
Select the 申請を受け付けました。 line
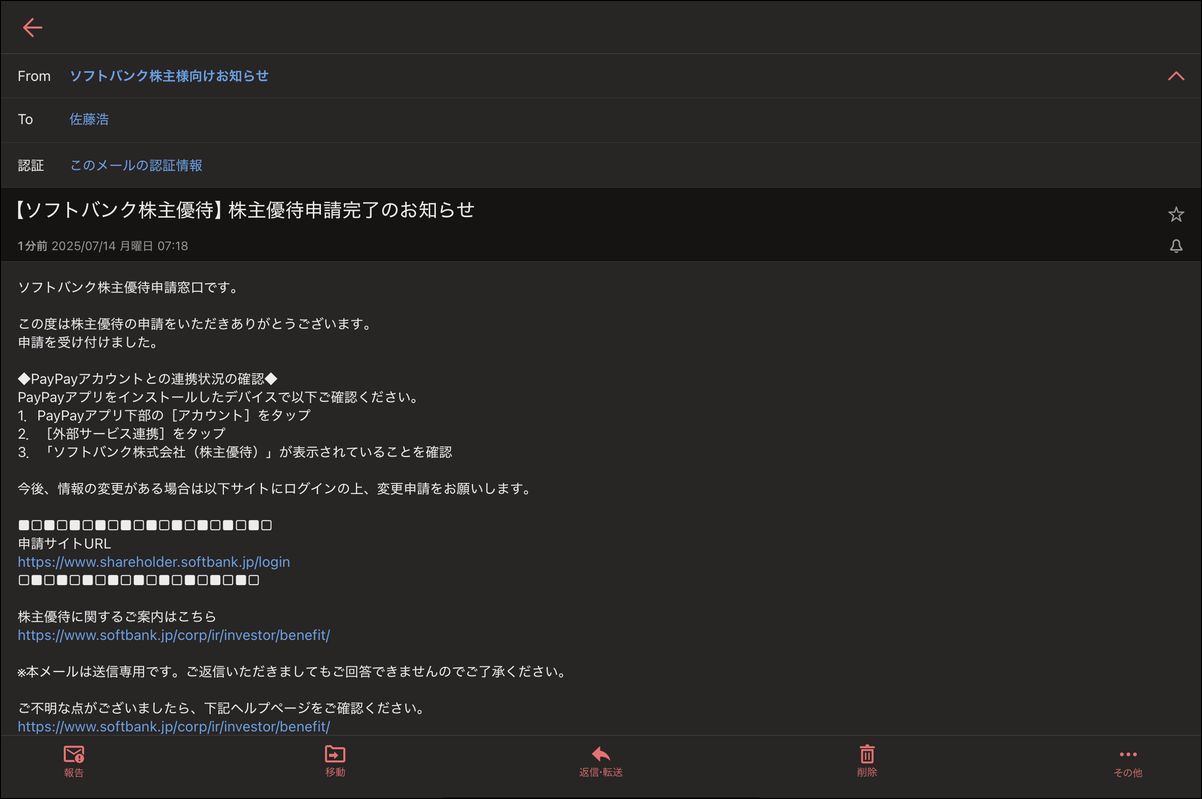[88, 342]
